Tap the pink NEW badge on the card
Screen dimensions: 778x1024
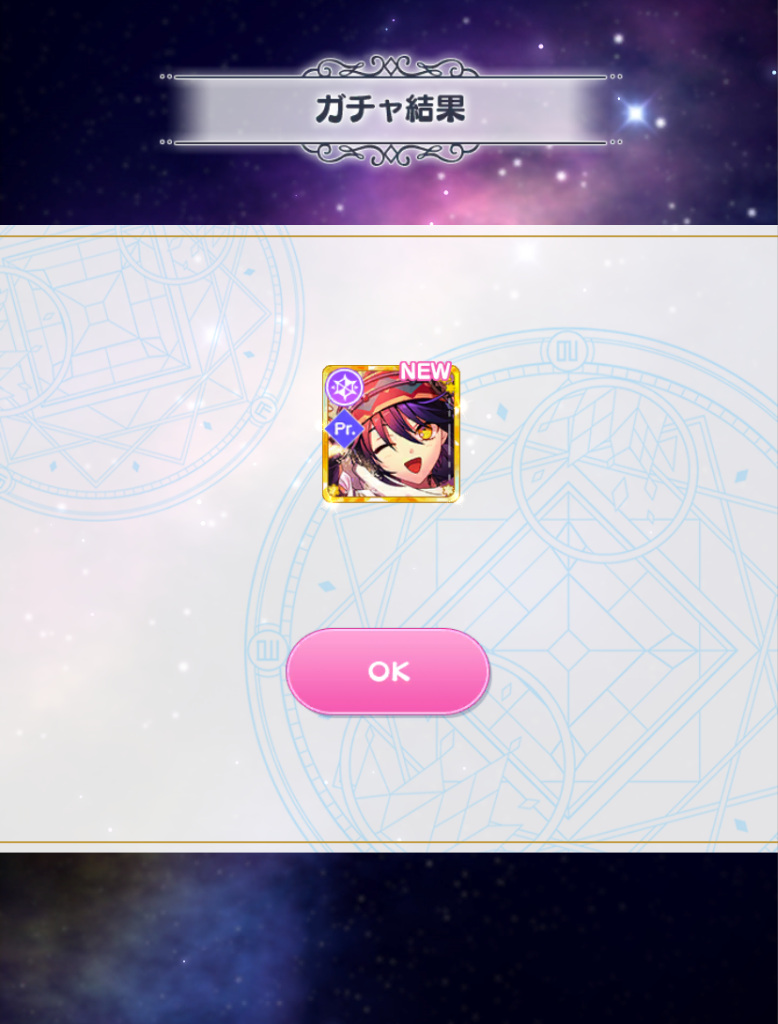click(x=425, y=371)
